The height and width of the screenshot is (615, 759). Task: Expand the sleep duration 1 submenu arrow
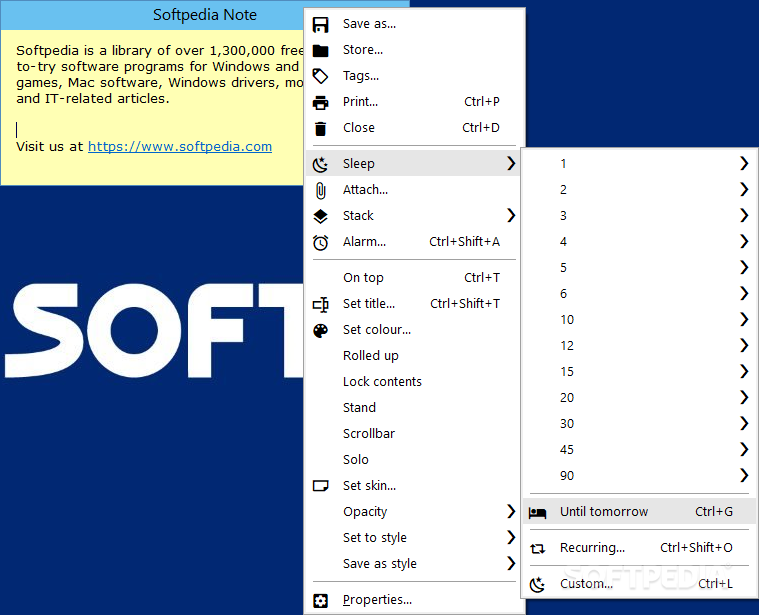tap(744, 164)
